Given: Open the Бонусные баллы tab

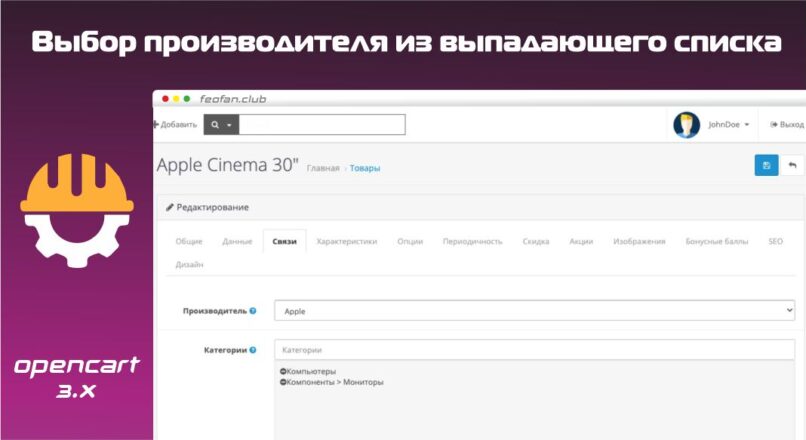Looking at the screenshot, I should (x=717, y=241).
